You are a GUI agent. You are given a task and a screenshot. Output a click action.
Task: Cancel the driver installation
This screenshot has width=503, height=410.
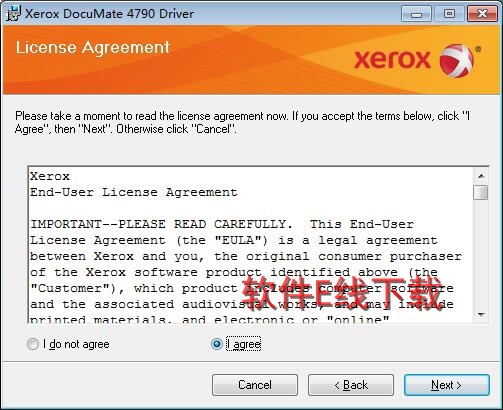255,385
